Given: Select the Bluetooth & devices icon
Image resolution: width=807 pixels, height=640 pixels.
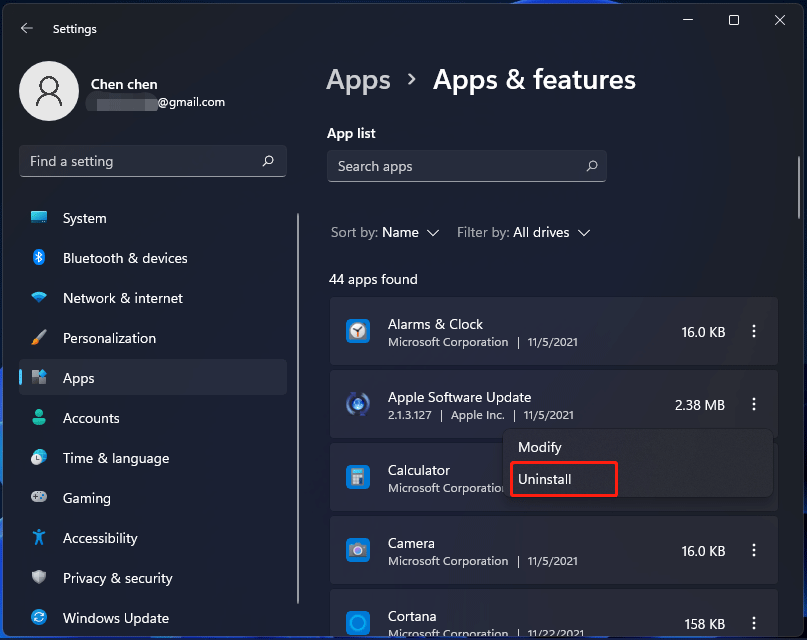Looking at the screenshot, I should pyautogui.click(x=39, y=257).
